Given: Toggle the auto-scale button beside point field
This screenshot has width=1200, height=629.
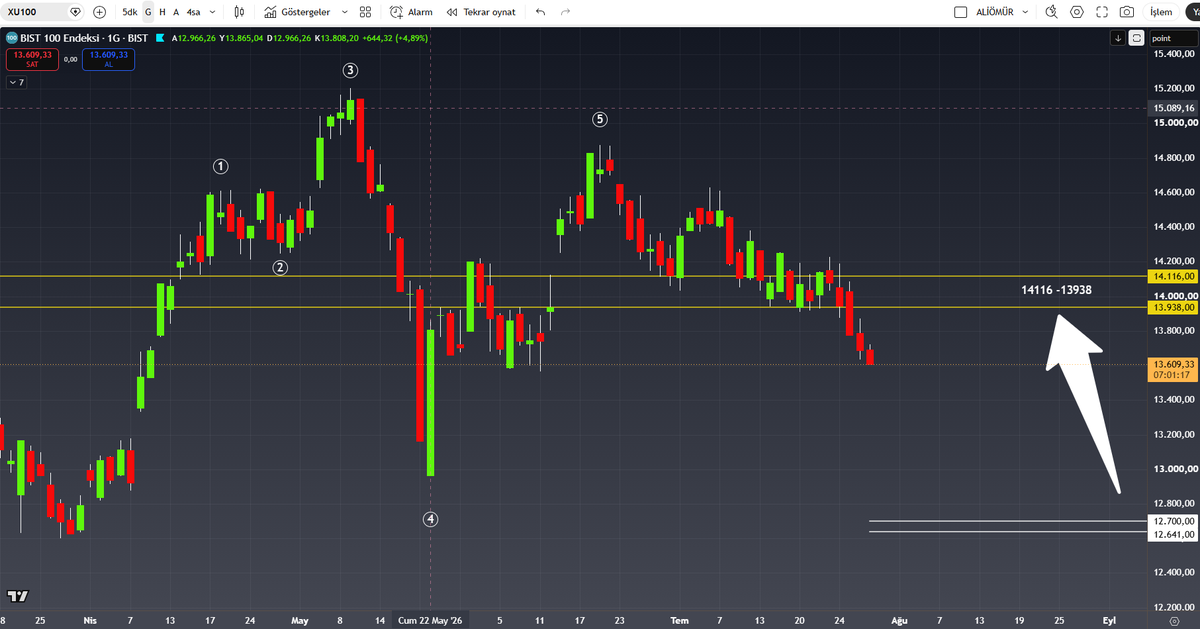Looking at the screenshot, I should click(1136, 38).
